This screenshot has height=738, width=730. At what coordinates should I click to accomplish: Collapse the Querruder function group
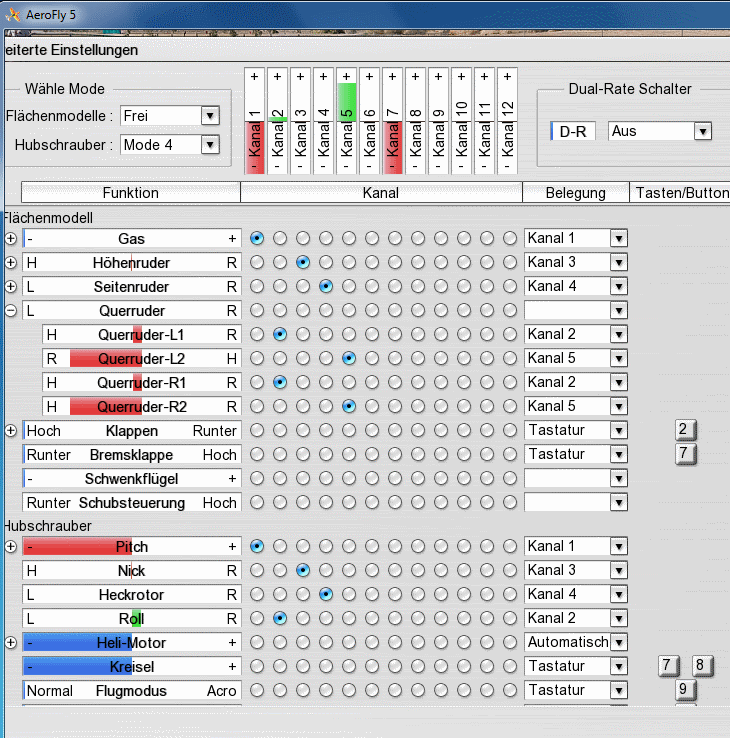11,310
